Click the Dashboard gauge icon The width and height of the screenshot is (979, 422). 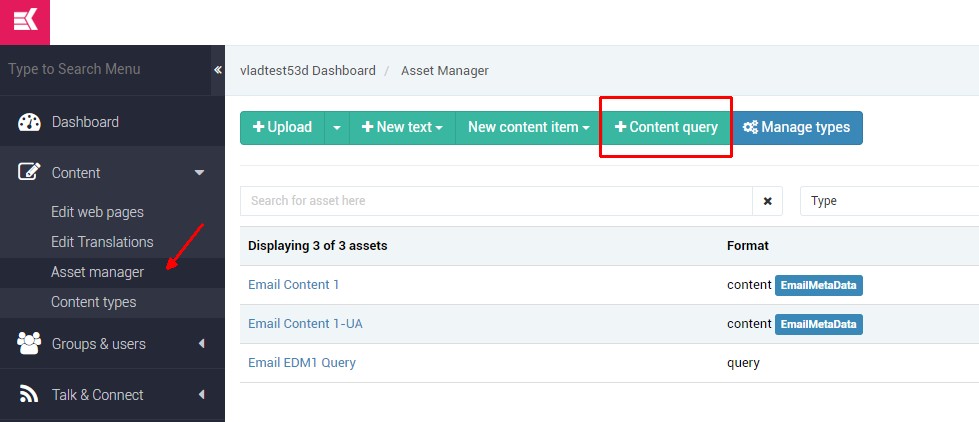(29, 122)
